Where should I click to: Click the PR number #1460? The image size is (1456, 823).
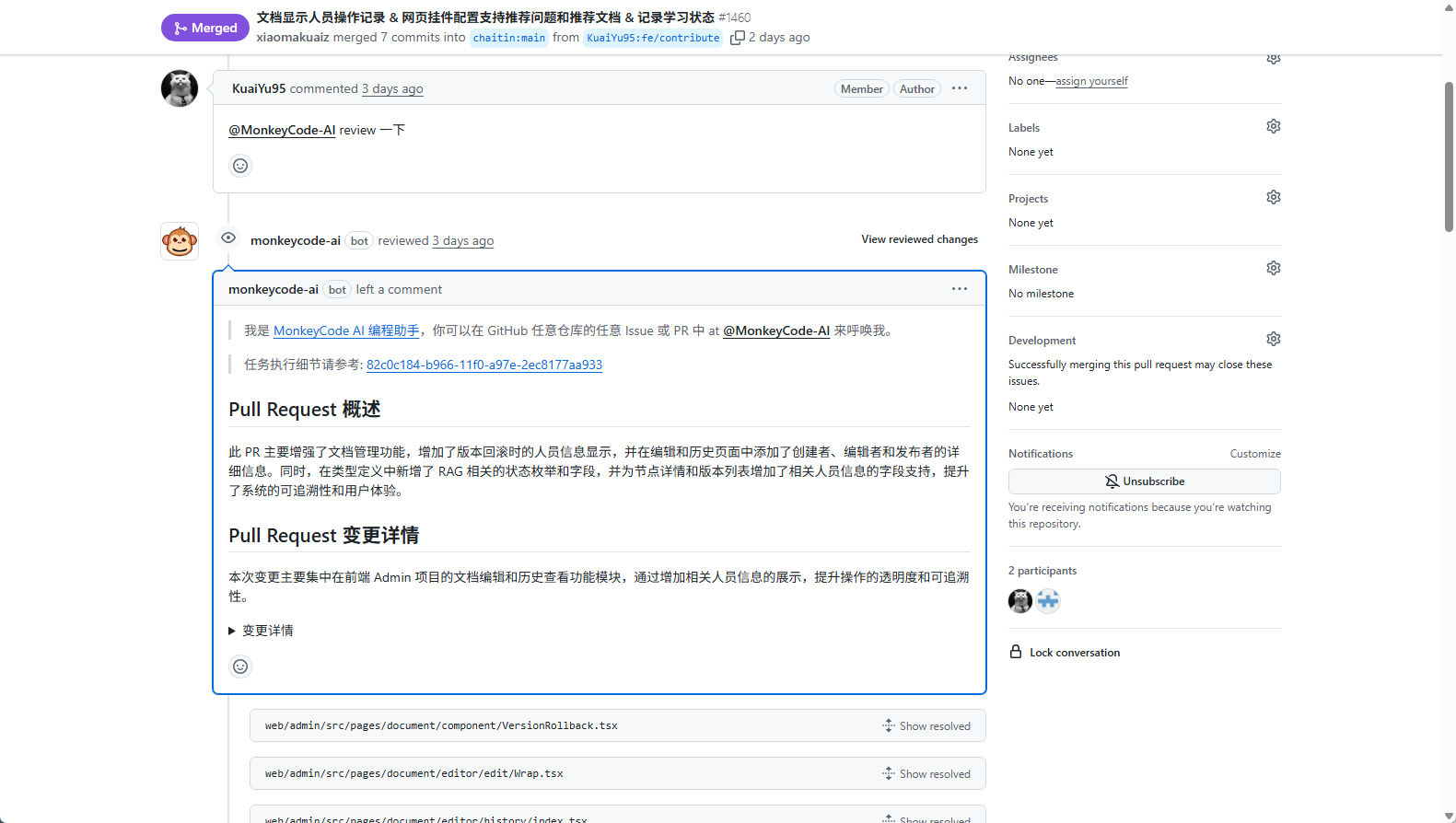(x=735, y=17)
